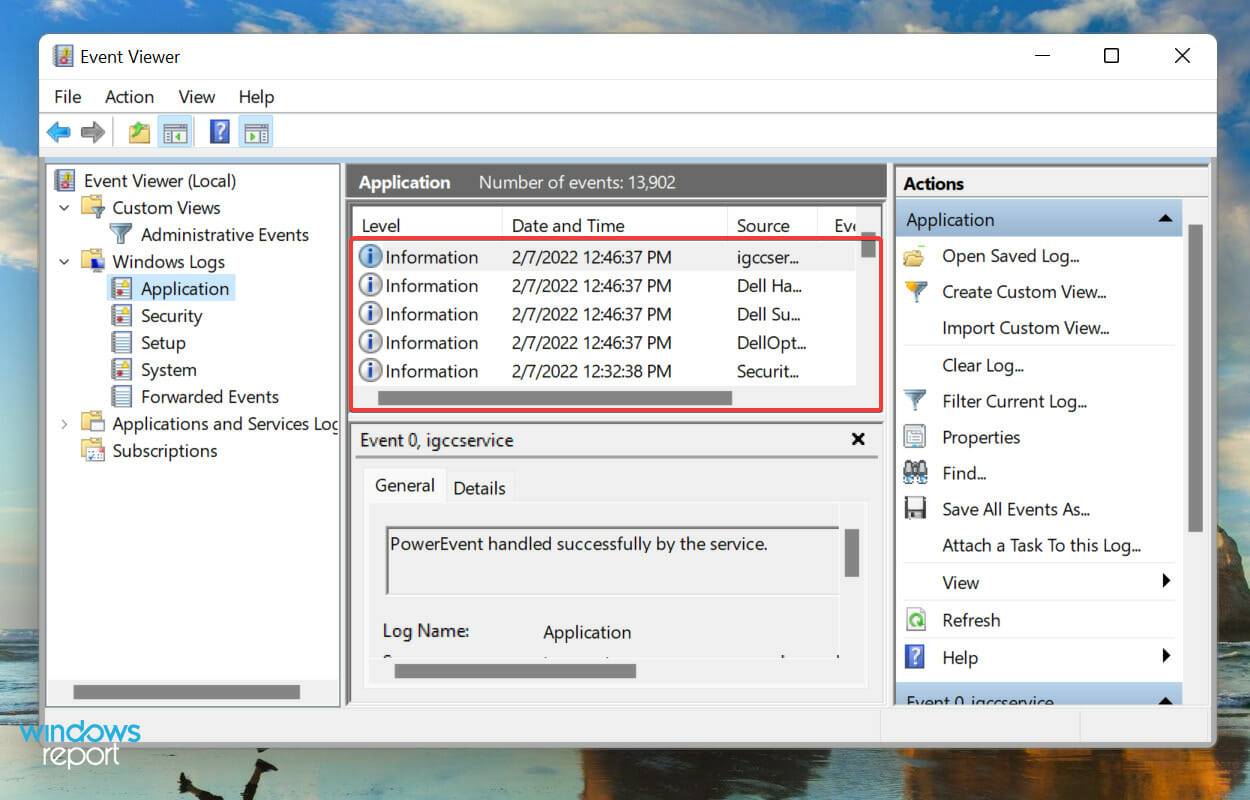Expand Applications and Services Logs
The width and height of the screenshot is (1250, 800).
[x=64, y=423]
